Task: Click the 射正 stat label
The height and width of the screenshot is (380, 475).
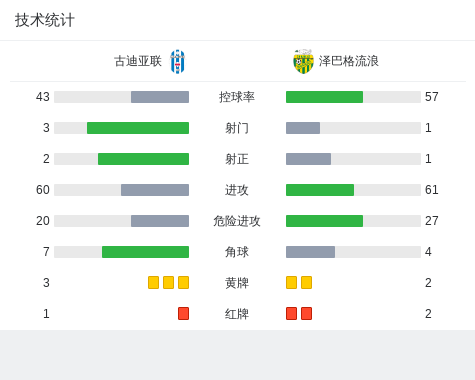Action: tap(237, 159)
